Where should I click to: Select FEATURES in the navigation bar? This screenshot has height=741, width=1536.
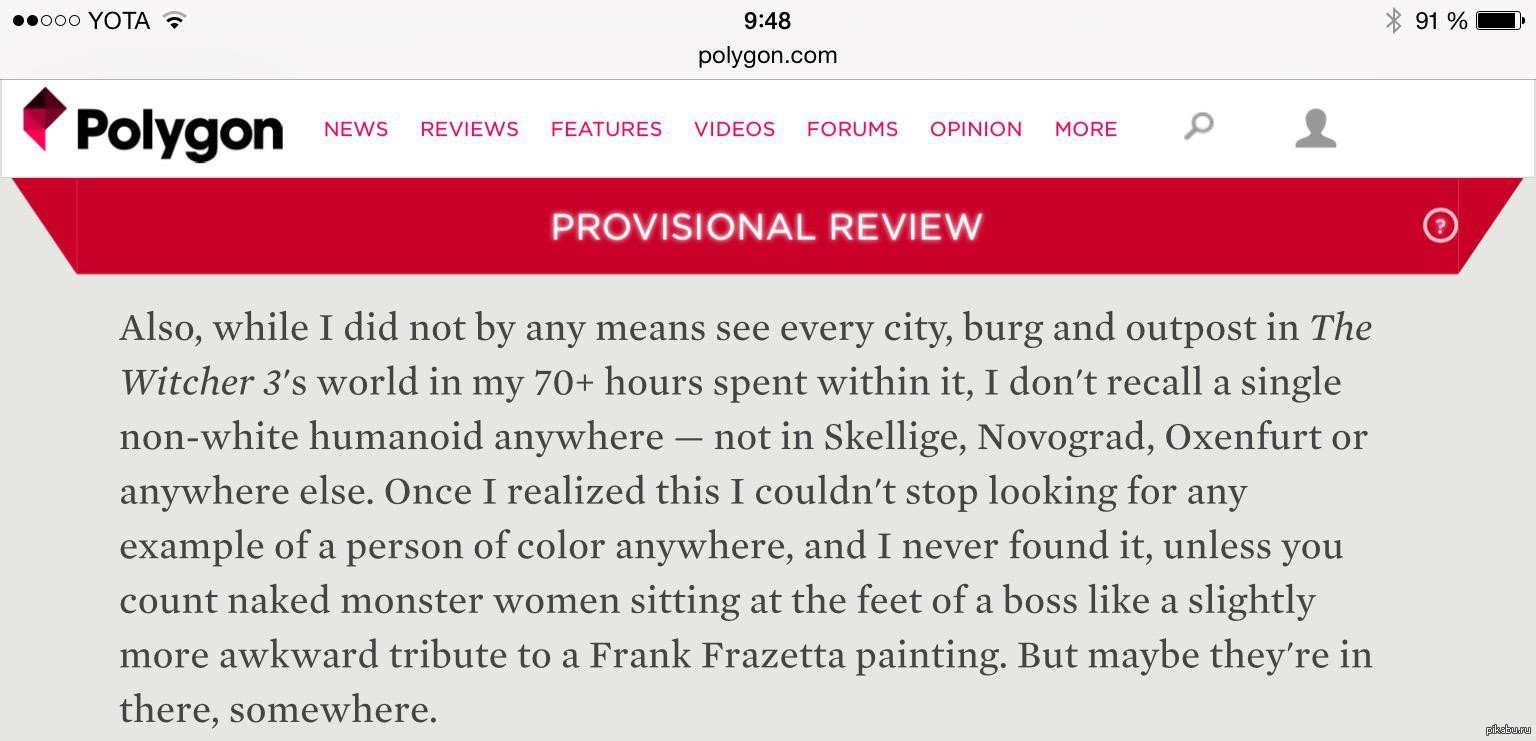[x=606, y=129]
